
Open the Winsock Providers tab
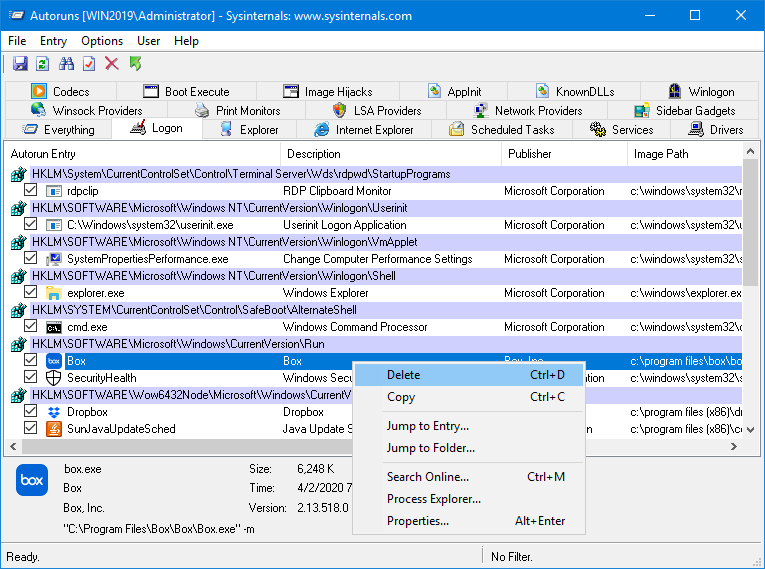tap(86, 111)
